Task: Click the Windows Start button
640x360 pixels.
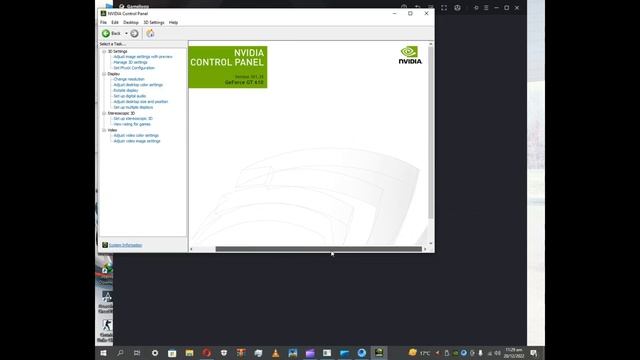Action: click(x=103, y=353)
